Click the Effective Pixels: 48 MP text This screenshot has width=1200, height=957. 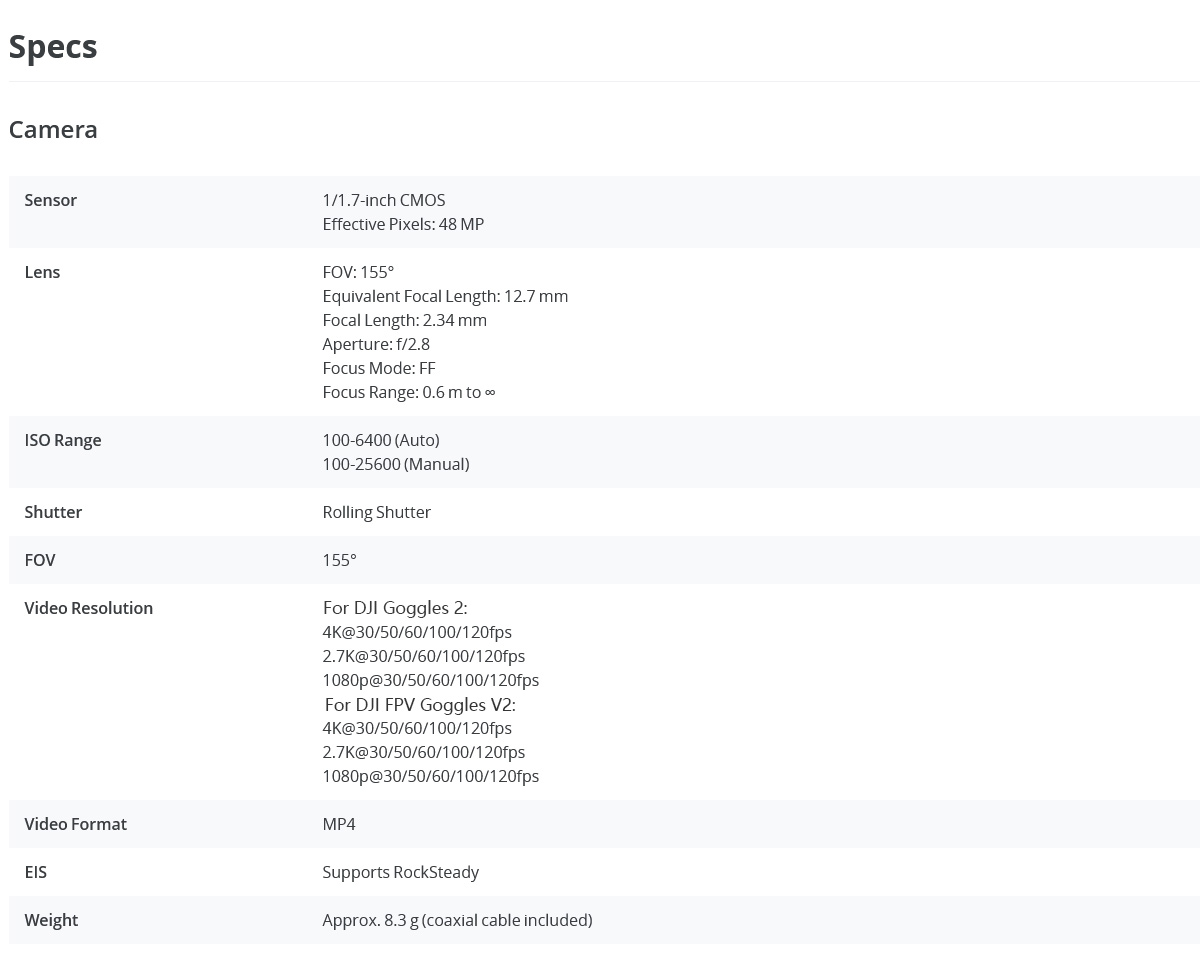point(402,224)
